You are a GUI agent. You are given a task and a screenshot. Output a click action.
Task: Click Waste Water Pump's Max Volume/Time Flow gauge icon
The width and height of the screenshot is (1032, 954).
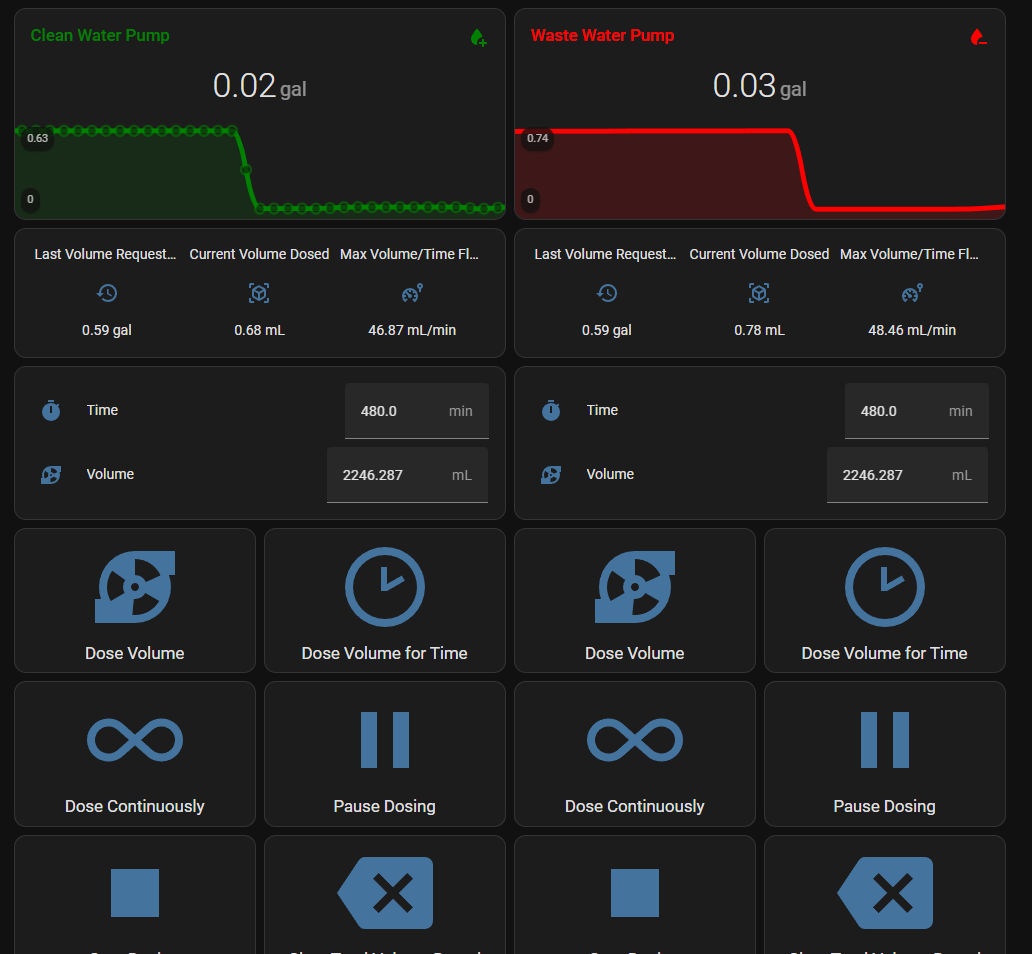point(912,293)
